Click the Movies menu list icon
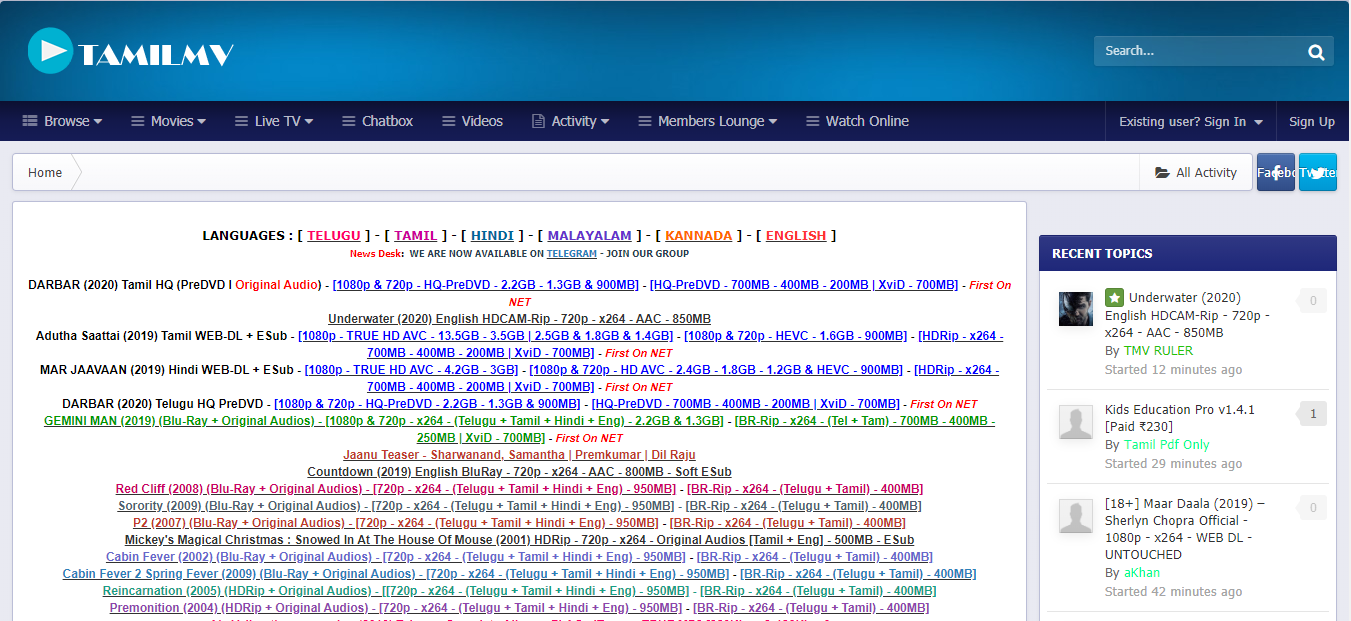 coord(138,121)
